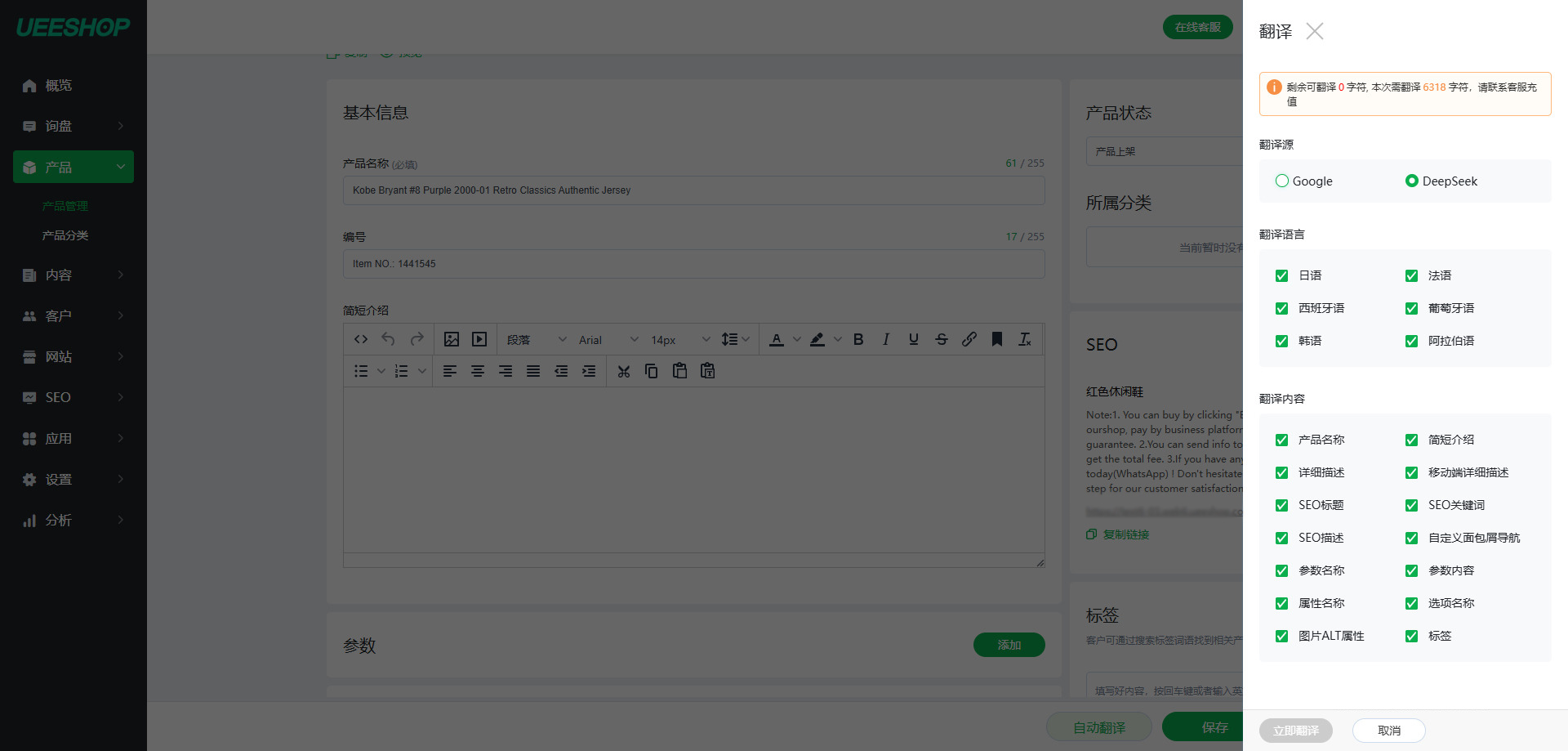Select Google as translation source
The image size is (1568, 751).
click(x=1282, y=181)
